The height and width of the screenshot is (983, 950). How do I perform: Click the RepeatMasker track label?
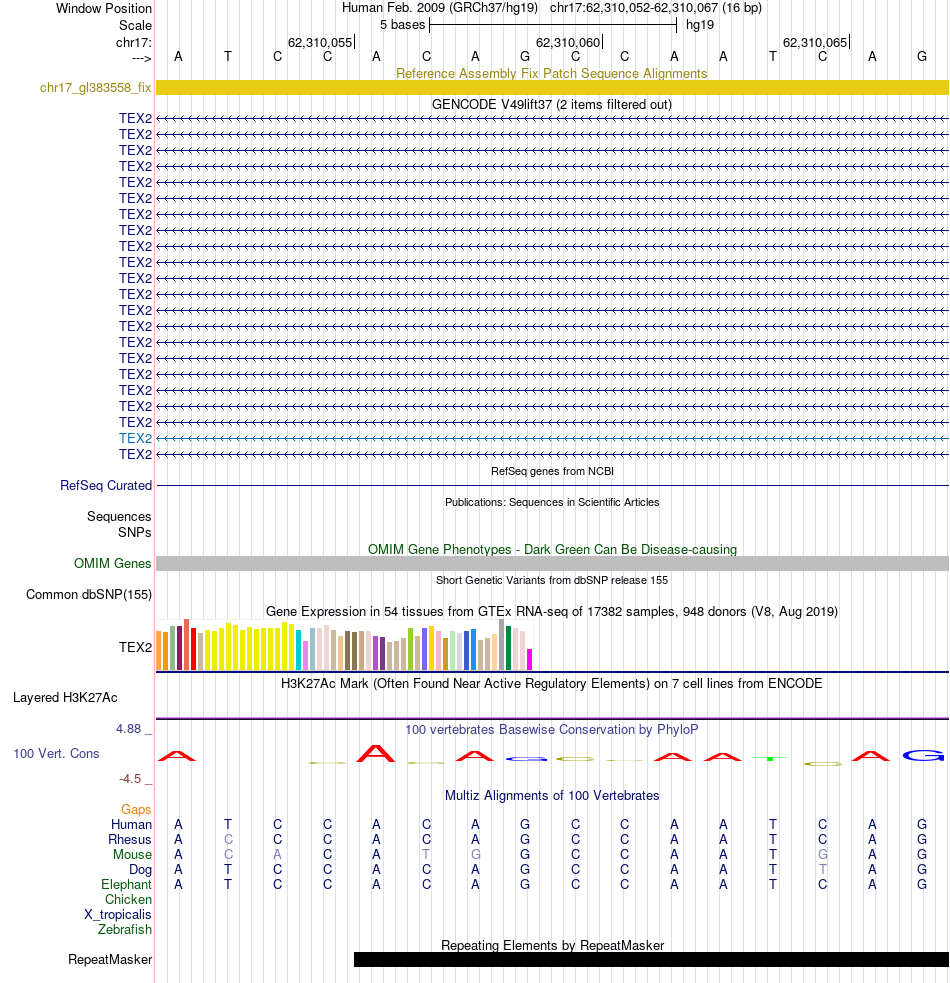110,960
